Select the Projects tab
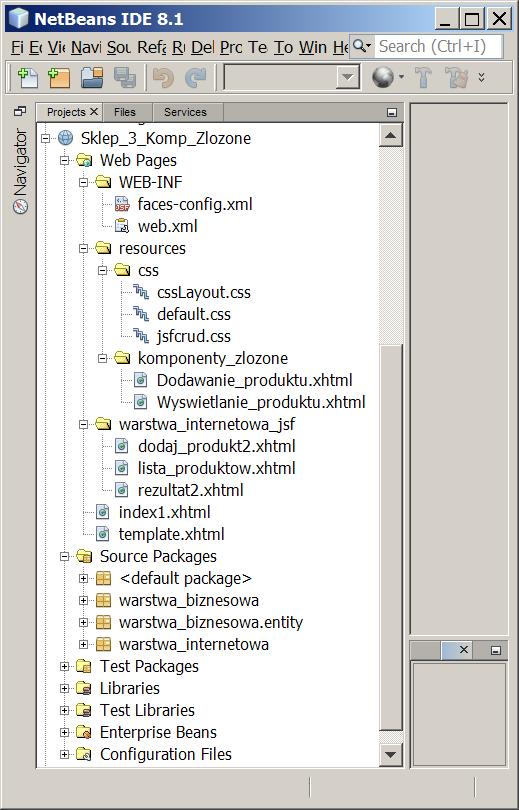Viewport: 519px width, 810px height. [66, 112]
